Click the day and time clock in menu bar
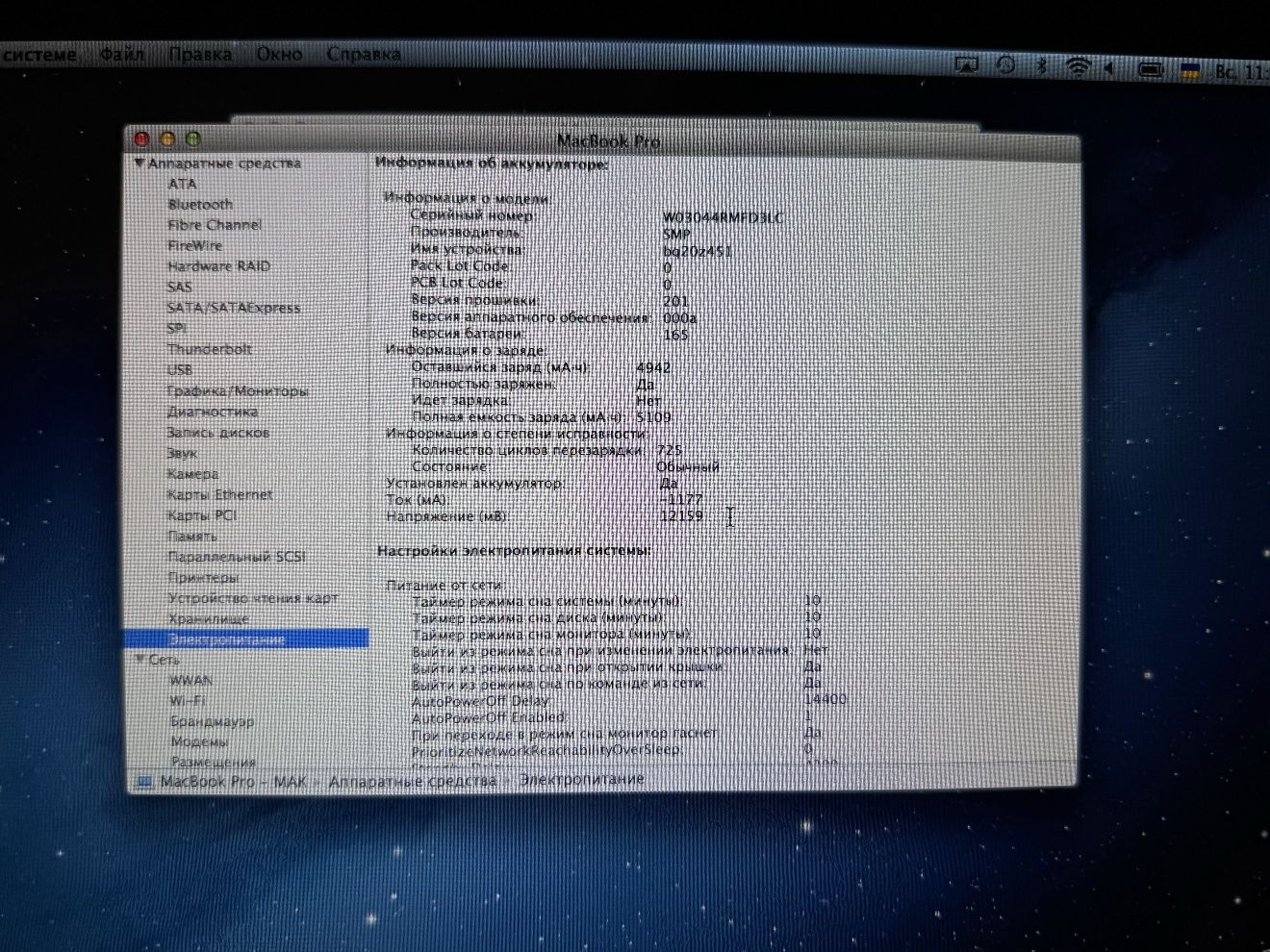This screenshot has height=952, width=1270. [x=1241, y=72]
